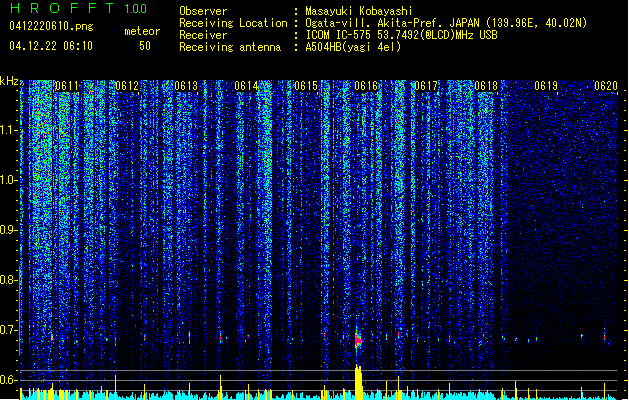Click the 0617 time marker
The image size is (629, 400).
tap(426, 86)
